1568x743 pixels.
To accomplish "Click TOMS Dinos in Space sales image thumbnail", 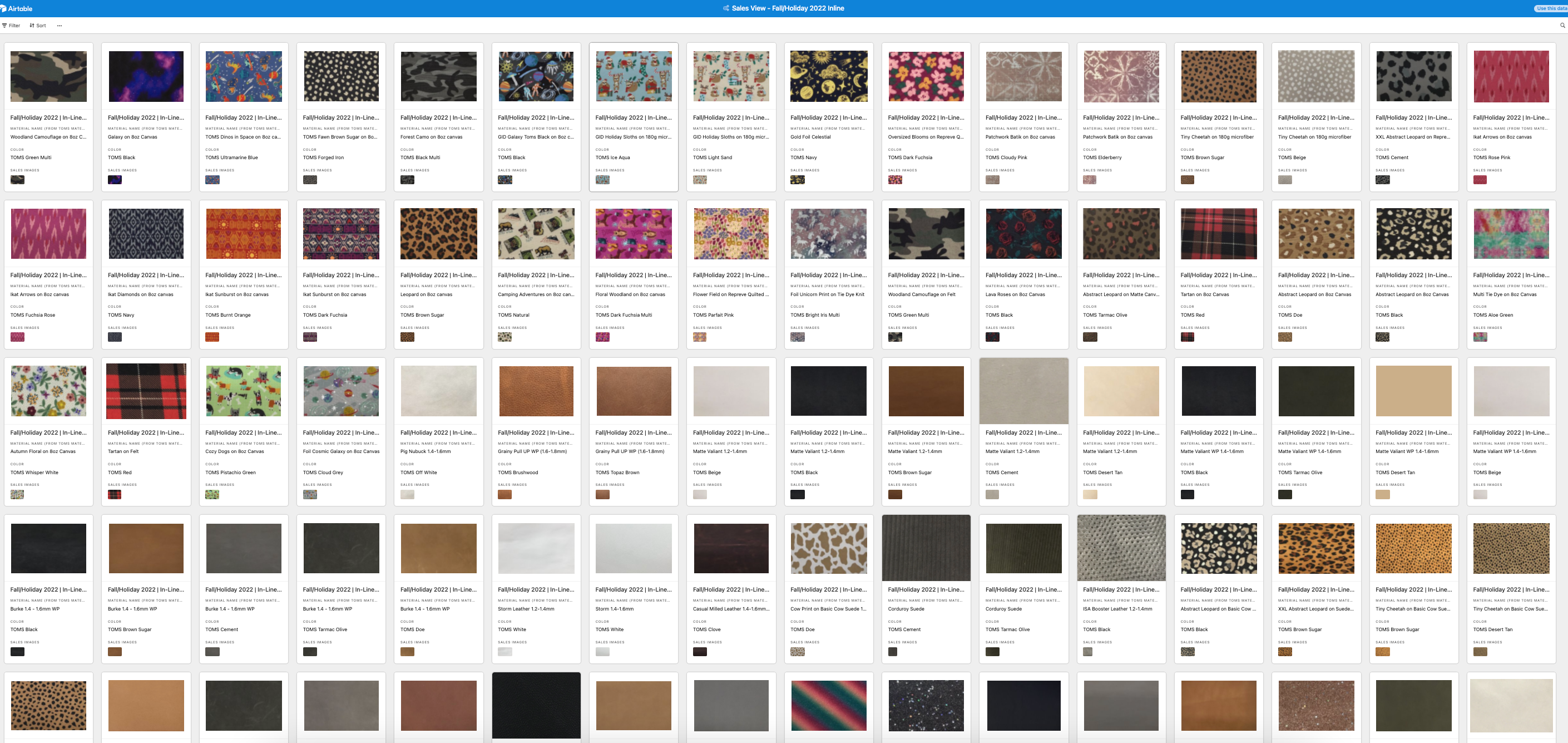I will tap(212, 180).
